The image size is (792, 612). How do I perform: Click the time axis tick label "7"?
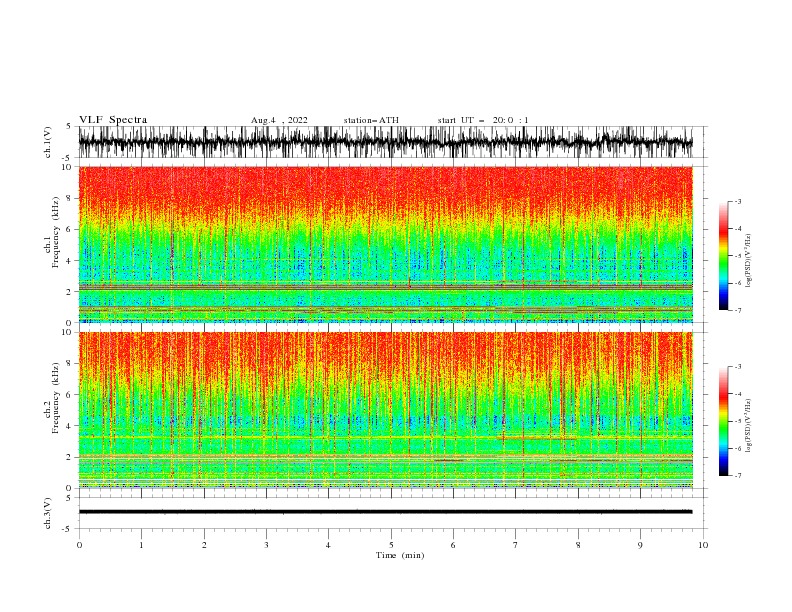(x=516, y=545)
